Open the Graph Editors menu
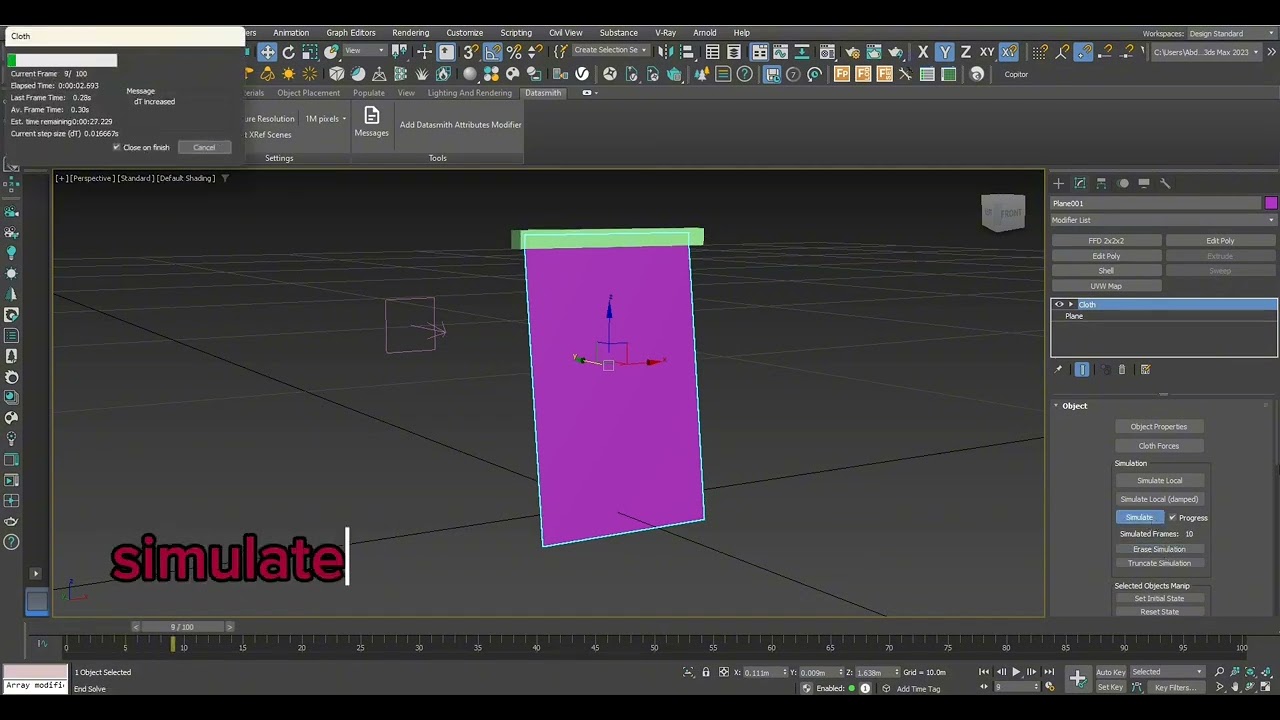1280x720 pixels. 351,33
